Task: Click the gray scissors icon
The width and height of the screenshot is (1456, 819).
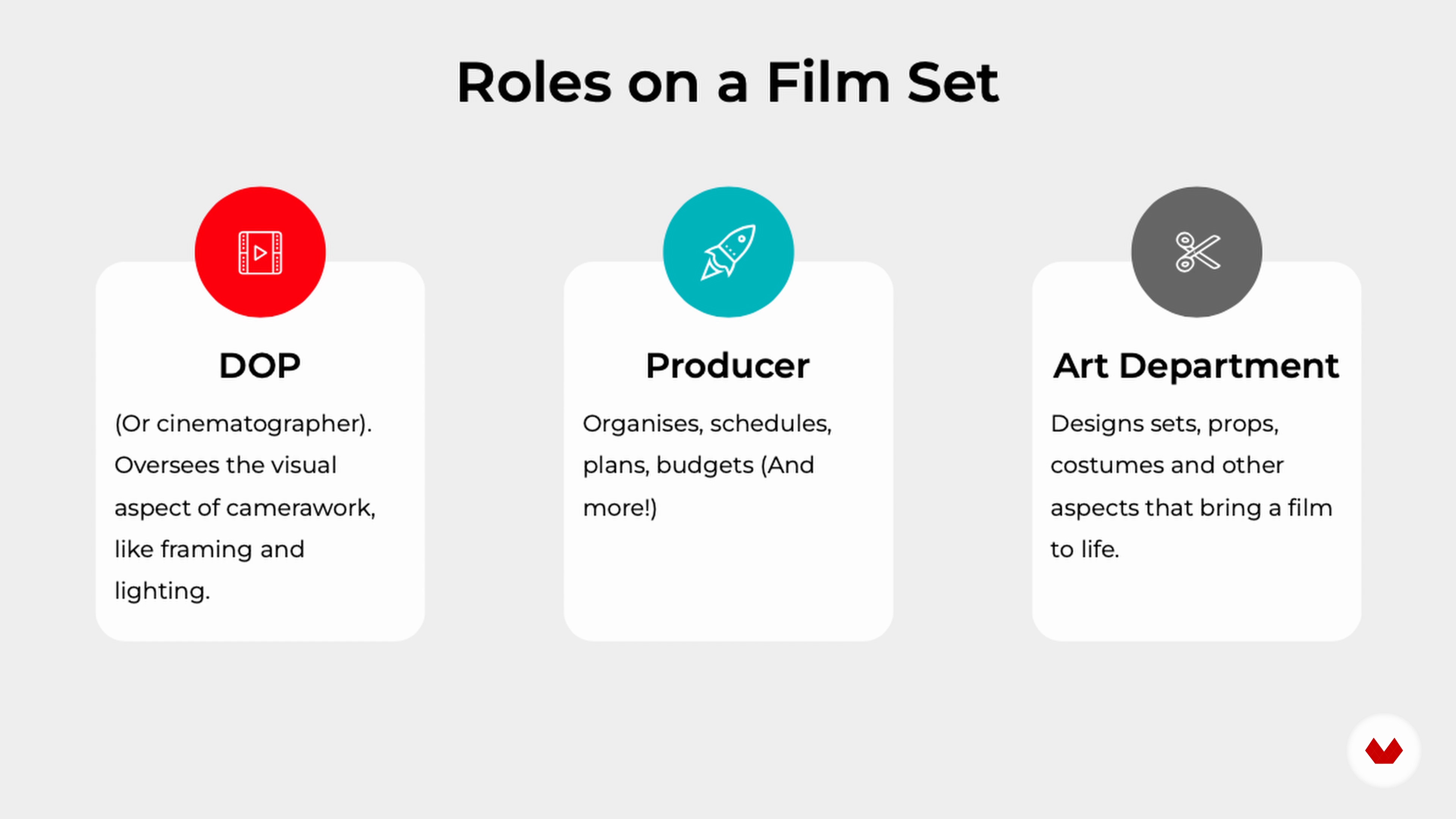Action: pos(1197,252)
